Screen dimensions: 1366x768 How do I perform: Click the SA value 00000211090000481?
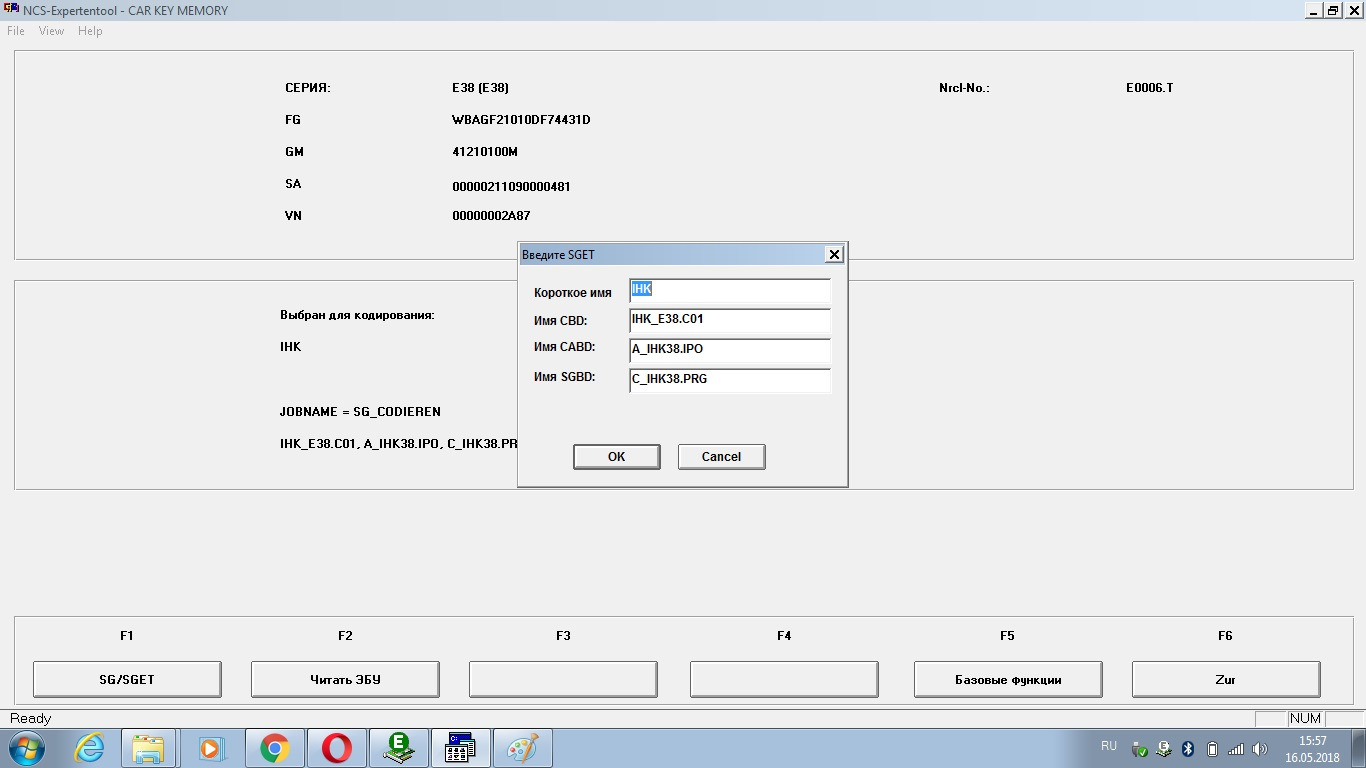[511, 187]
